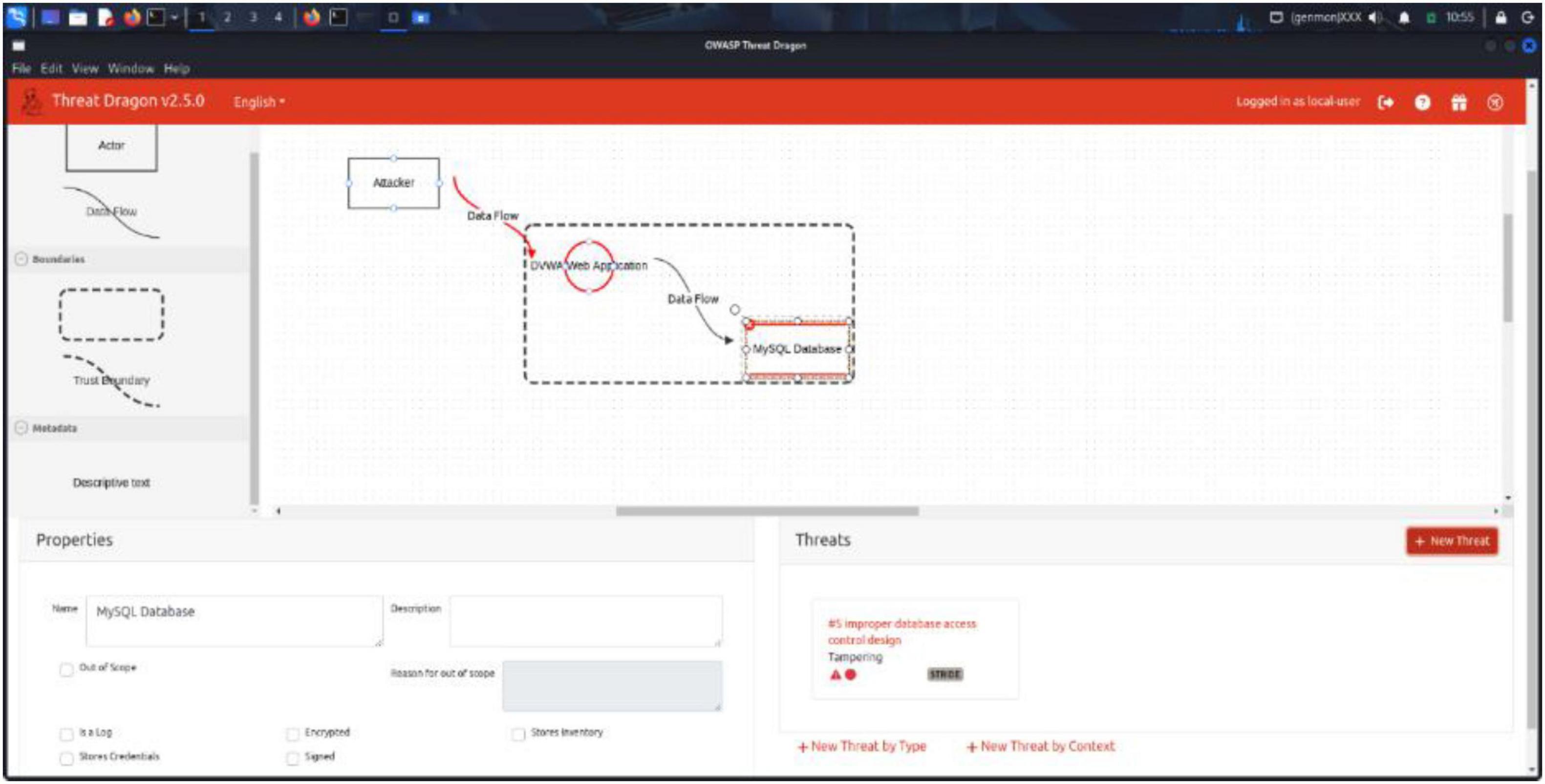Select the Trust Boundary curve shape
The width and height of the screenshot is (1545, 784).
111,381
